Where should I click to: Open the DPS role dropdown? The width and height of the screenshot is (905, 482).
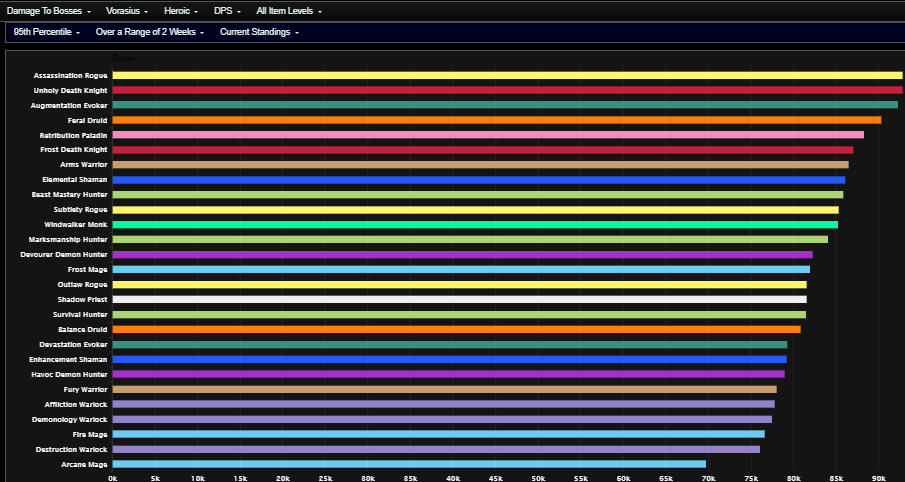(x=227, y=11)
